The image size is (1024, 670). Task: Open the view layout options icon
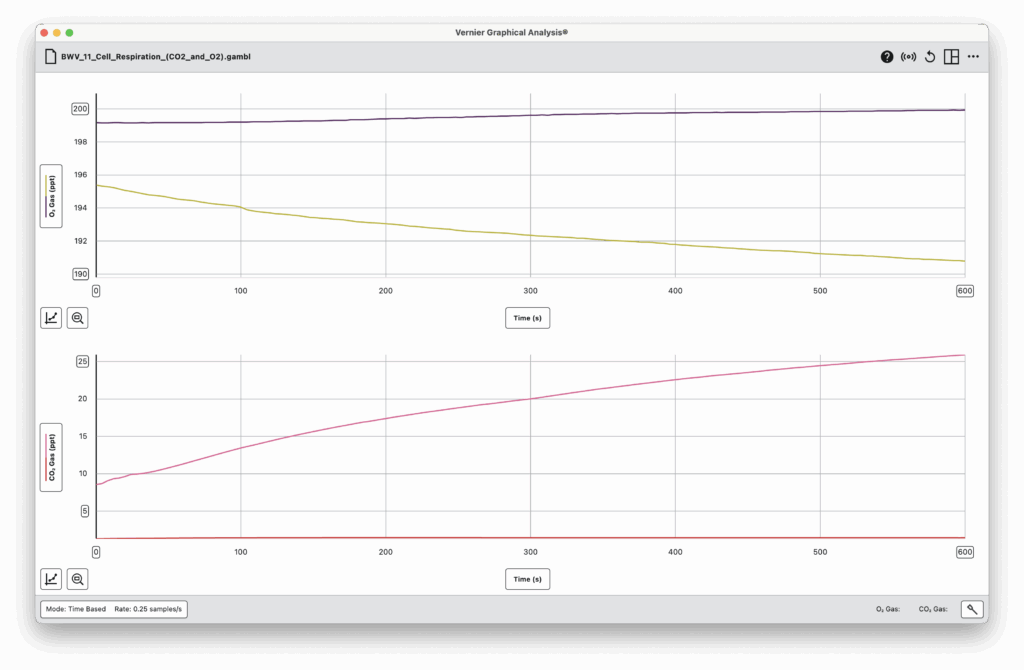[951, 57]
